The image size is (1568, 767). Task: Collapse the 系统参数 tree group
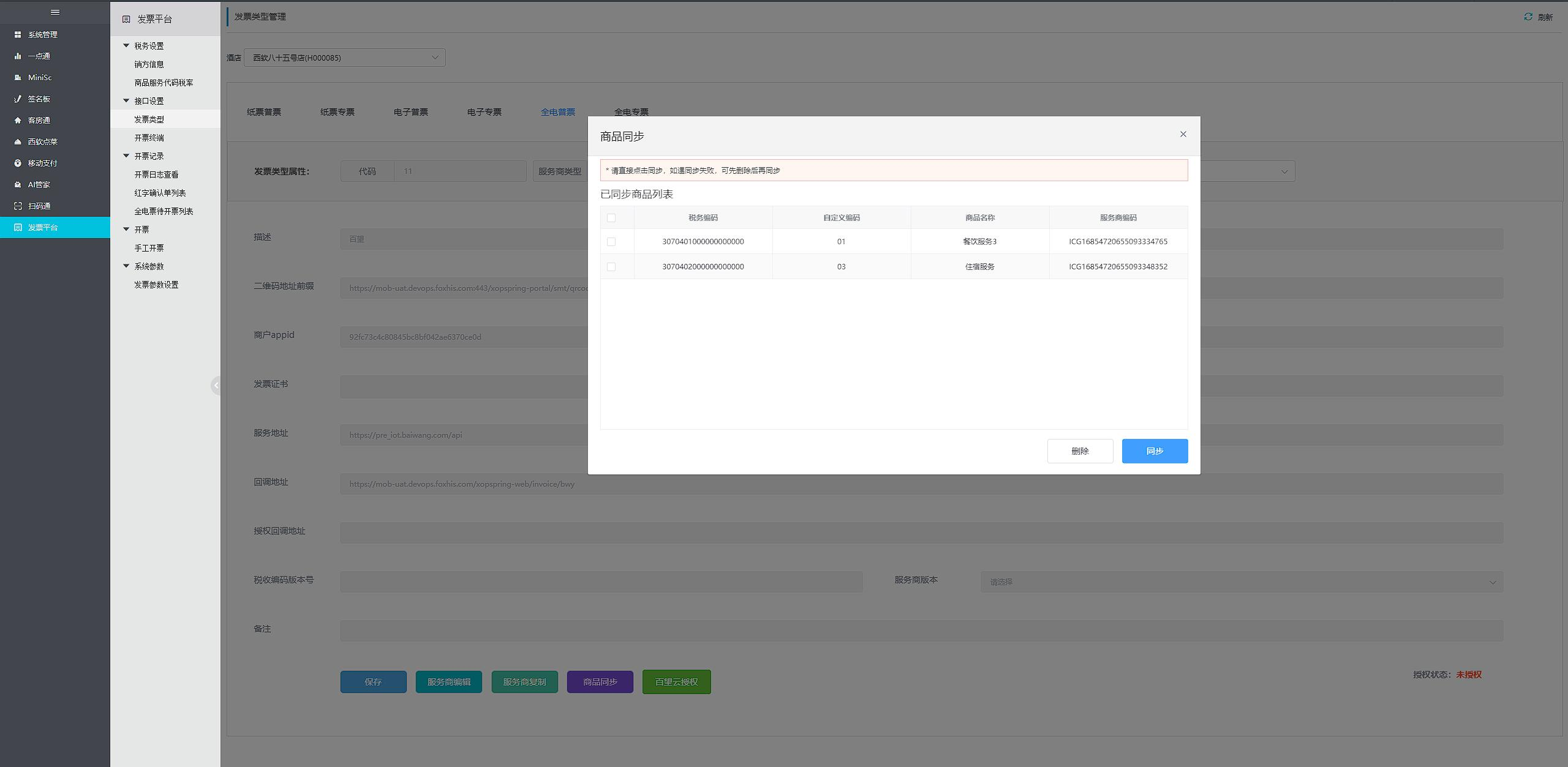coord(126,266)
